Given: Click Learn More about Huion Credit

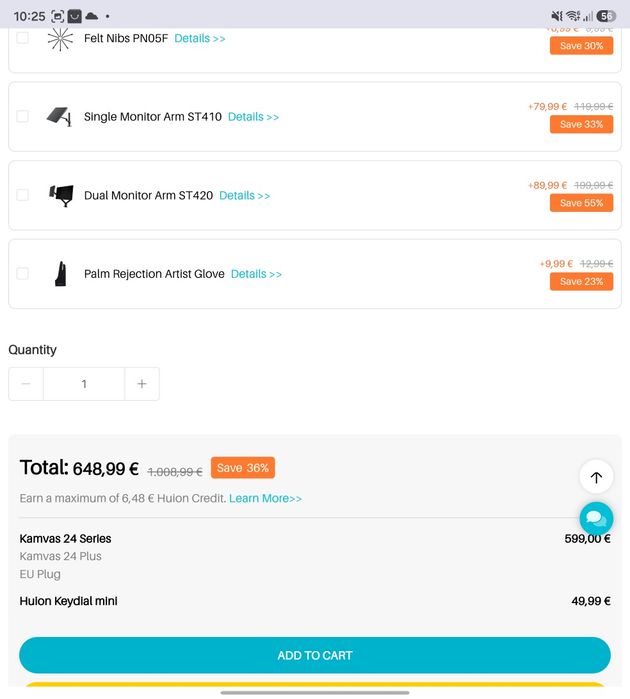Looking at the screenshot, I should tap(265, 498).
